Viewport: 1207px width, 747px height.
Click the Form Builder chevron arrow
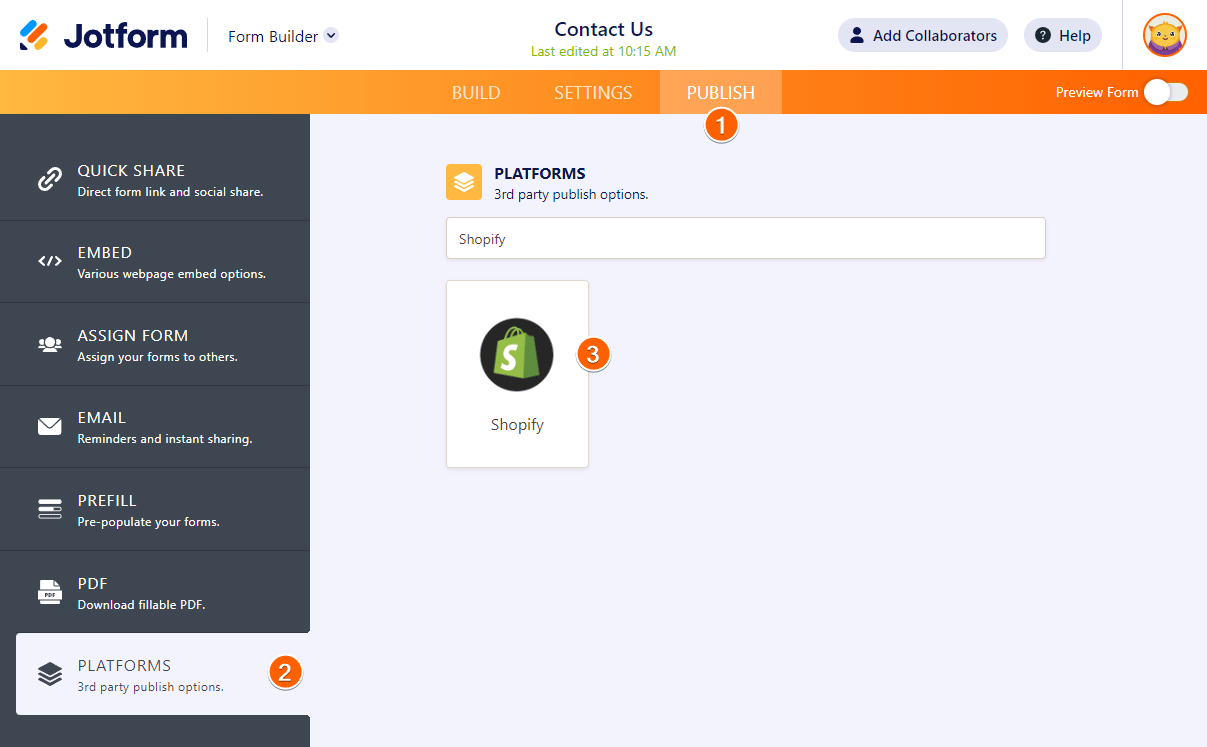330,35
